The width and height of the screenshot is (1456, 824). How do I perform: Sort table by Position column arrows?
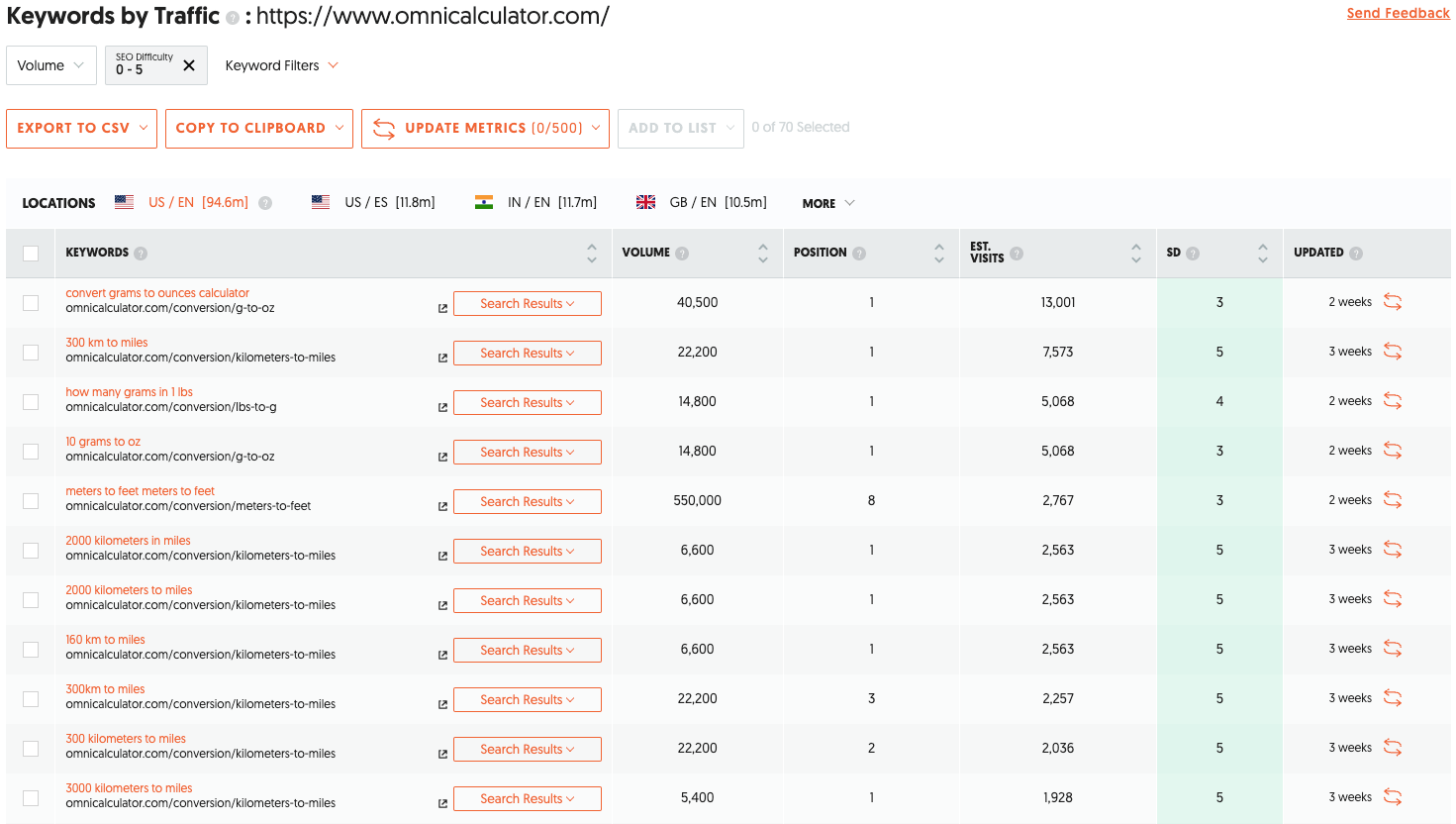(x=938, y=254)
